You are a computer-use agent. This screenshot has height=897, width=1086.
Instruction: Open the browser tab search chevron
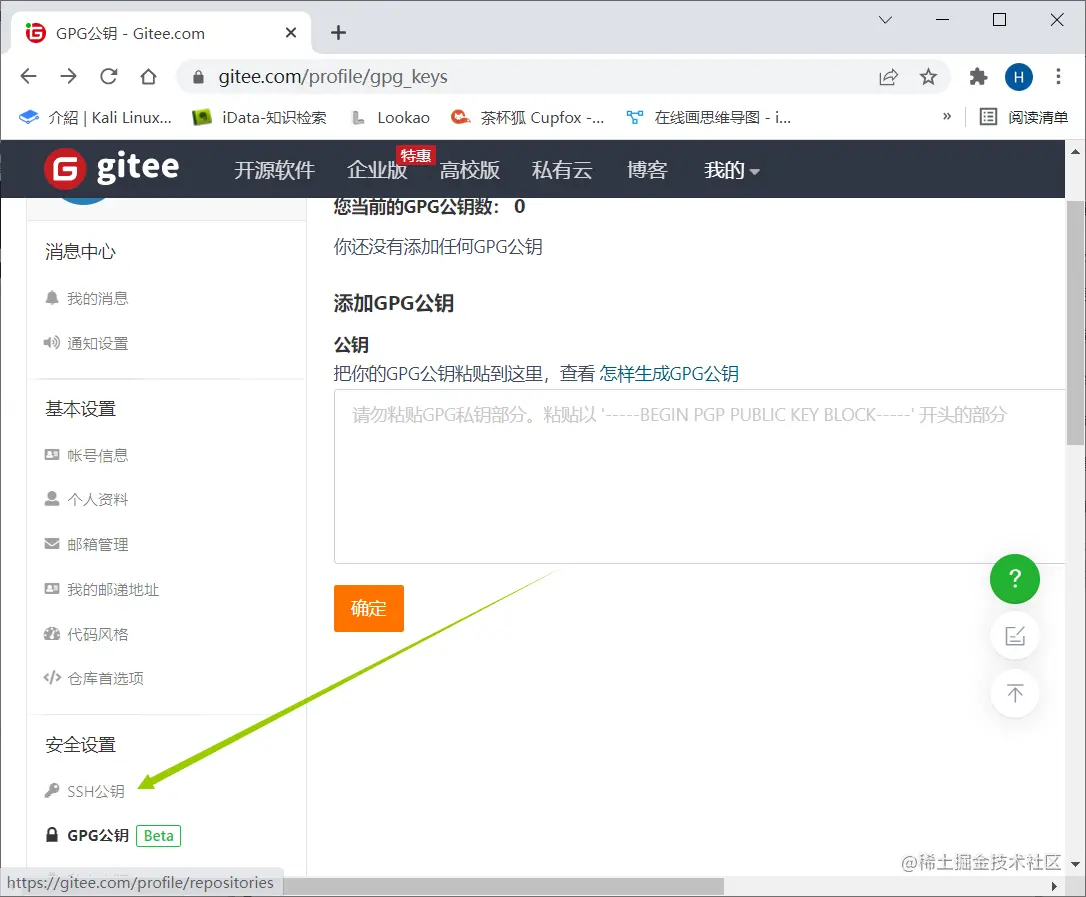(x=884, y=19)
